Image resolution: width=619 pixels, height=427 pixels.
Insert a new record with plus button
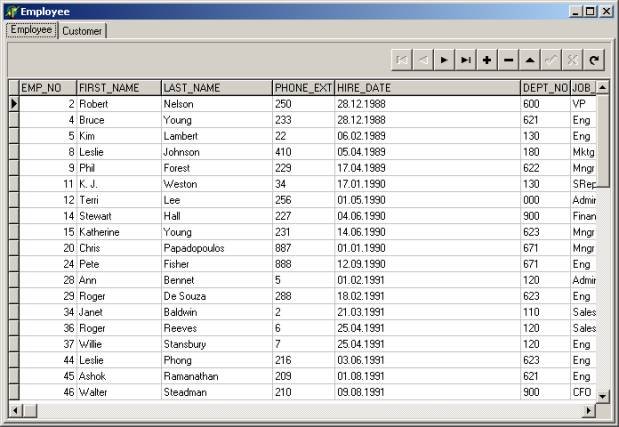[487, 60]
